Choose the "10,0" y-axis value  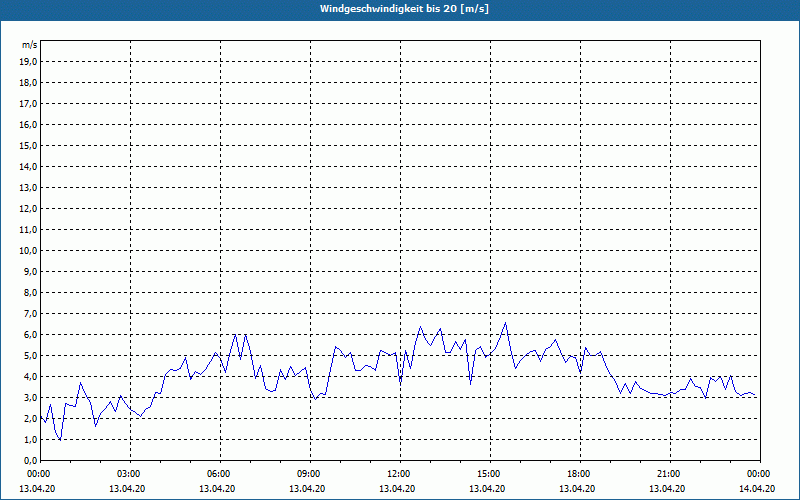coord(28,251)
